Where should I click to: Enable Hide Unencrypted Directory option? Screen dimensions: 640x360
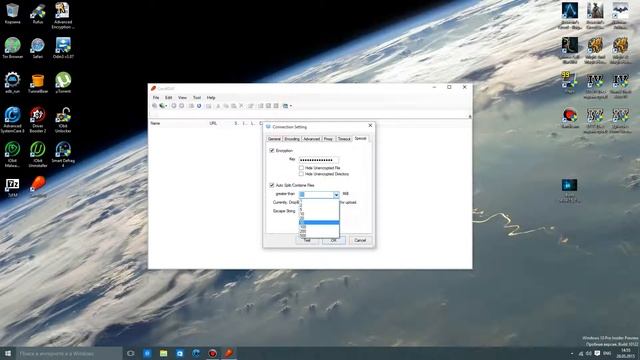tap(301, 174)
